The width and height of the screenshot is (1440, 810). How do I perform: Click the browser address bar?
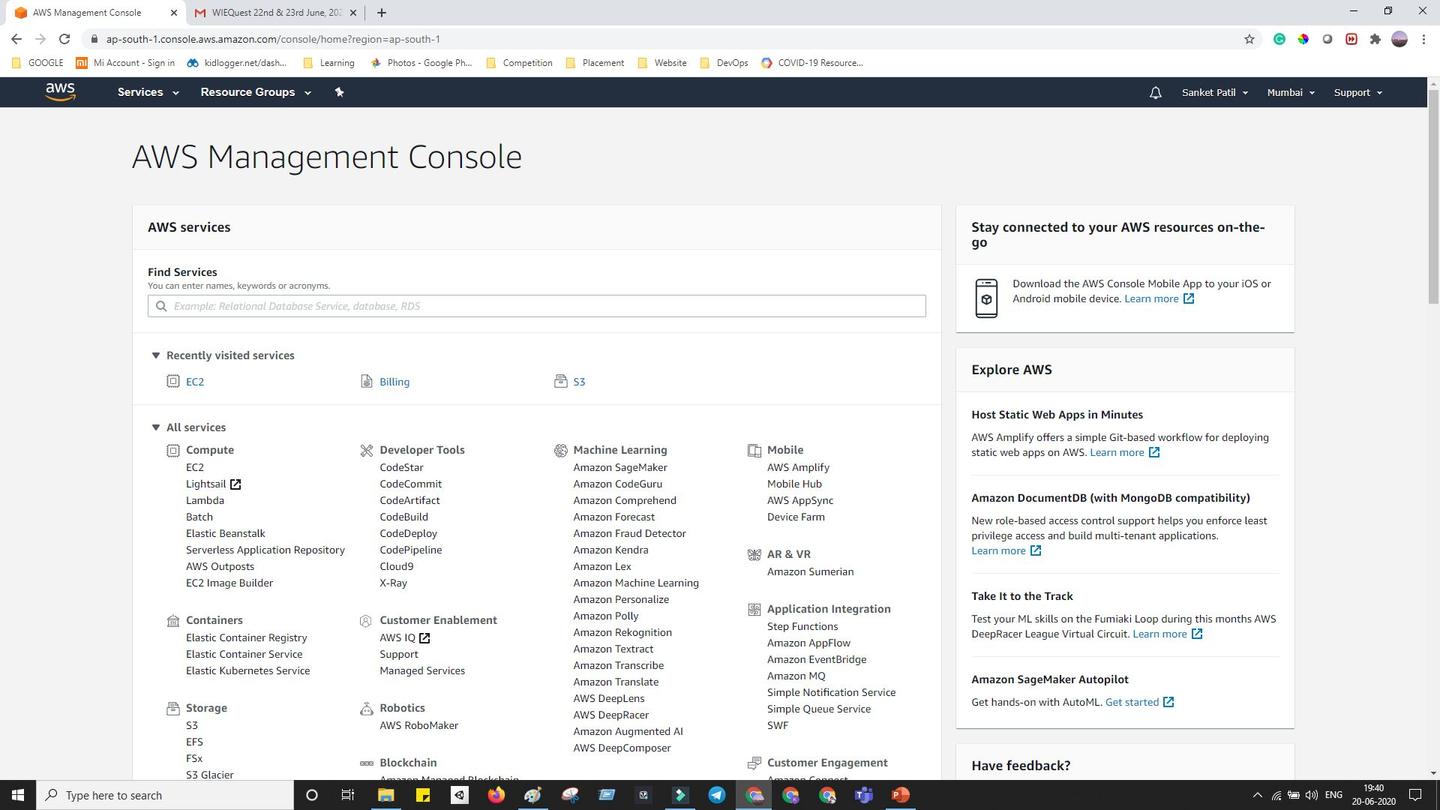click(660, 39)
